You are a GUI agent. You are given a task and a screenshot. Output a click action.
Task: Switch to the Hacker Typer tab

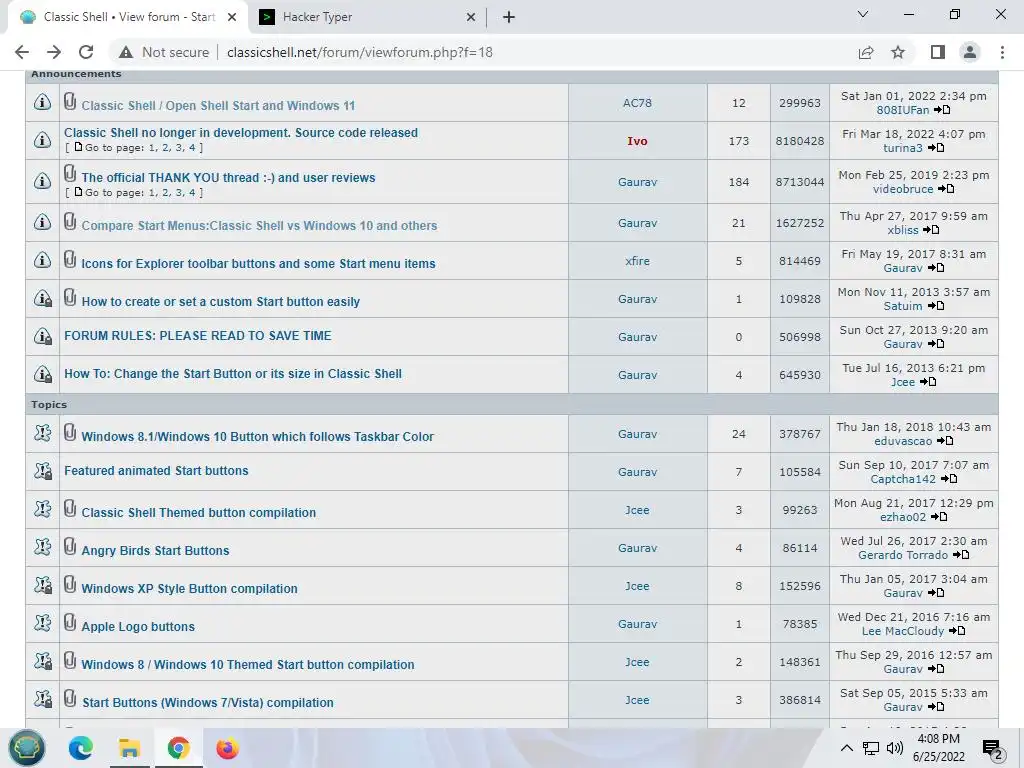(368, 17)
